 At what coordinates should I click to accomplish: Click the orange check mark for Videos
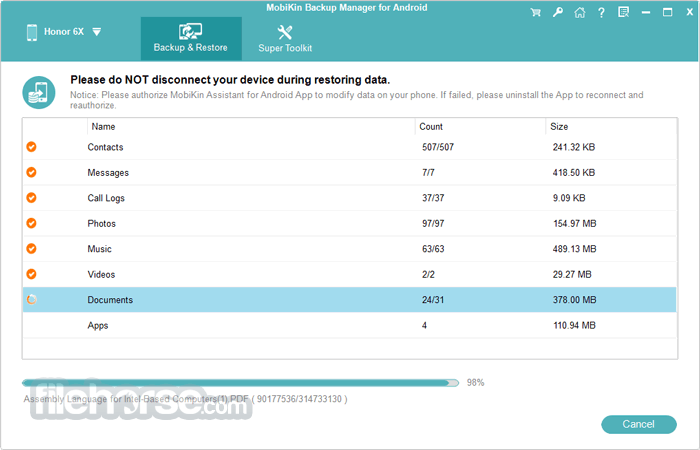(31, 274)
